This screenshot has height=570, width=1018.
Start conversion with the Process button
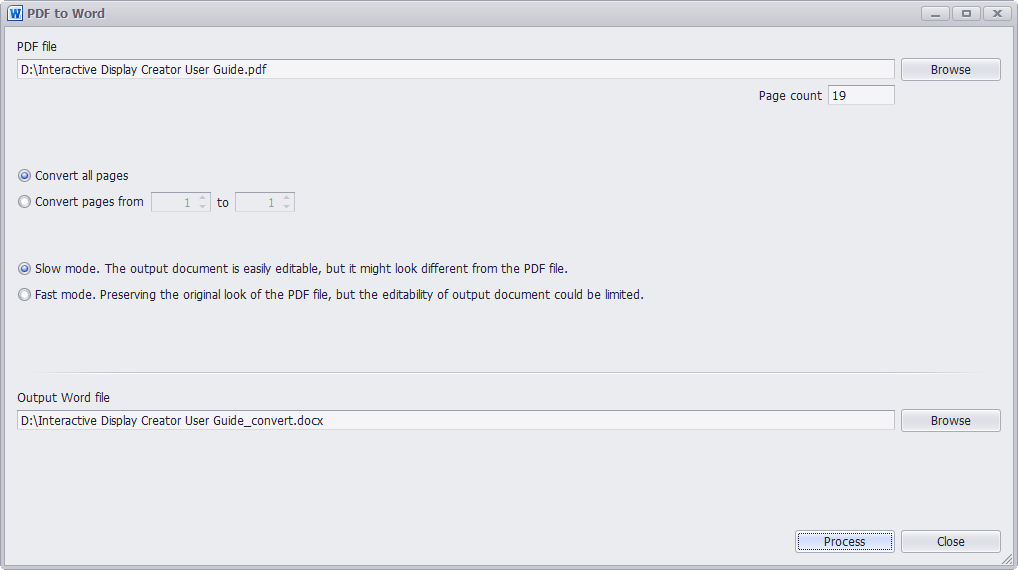(845, 541)
